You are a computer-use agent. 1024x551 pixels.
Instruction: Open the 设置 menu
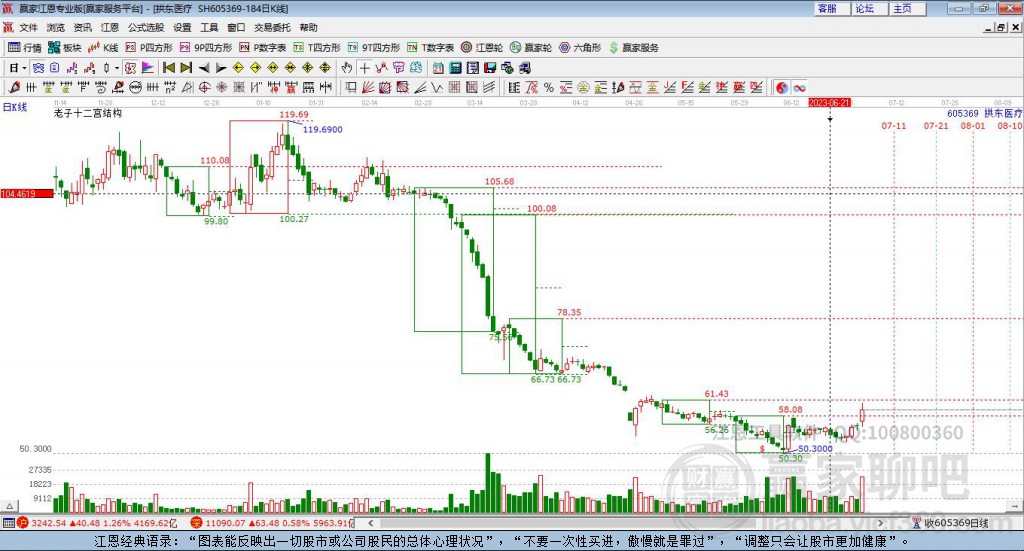coord(182,27)
